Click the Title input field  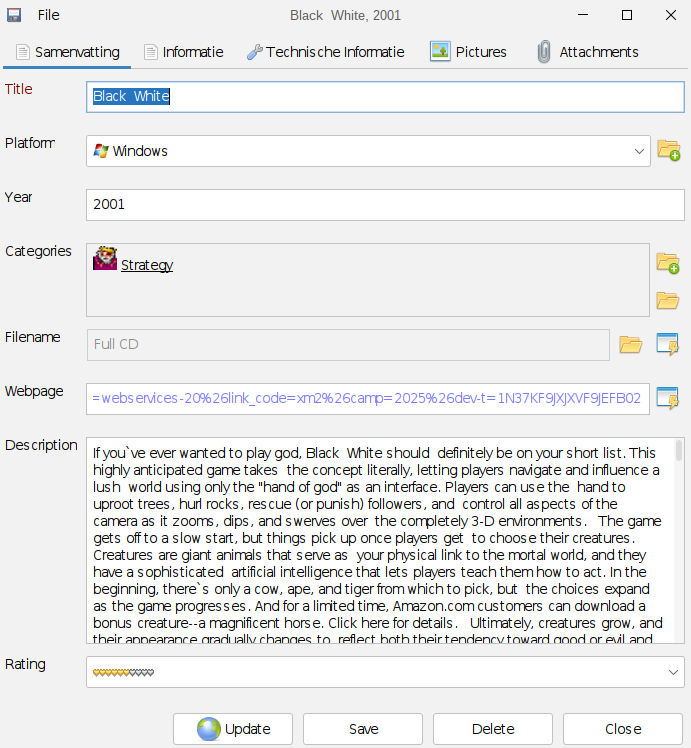(385, 97)
